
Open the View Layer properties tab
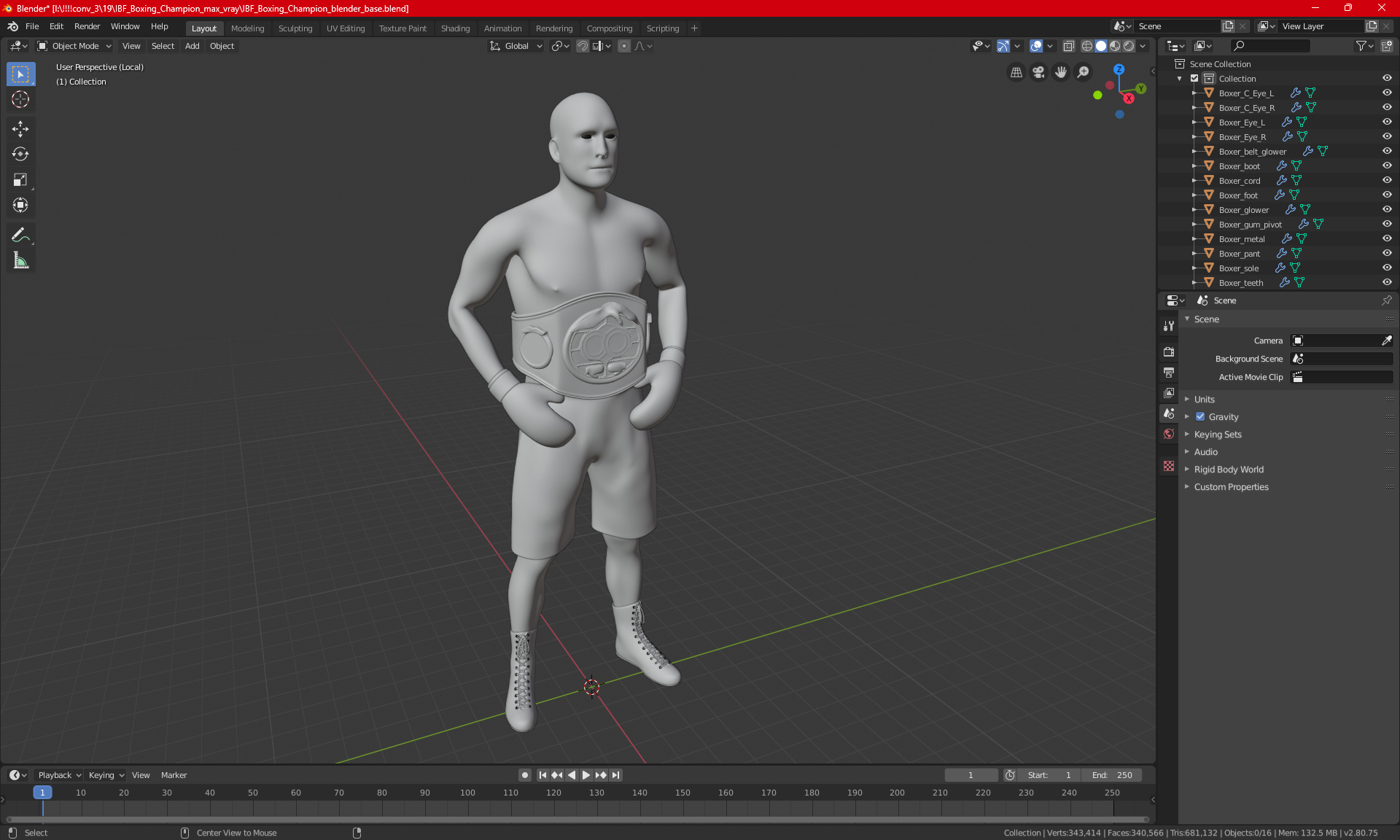tap(1169, 392)
